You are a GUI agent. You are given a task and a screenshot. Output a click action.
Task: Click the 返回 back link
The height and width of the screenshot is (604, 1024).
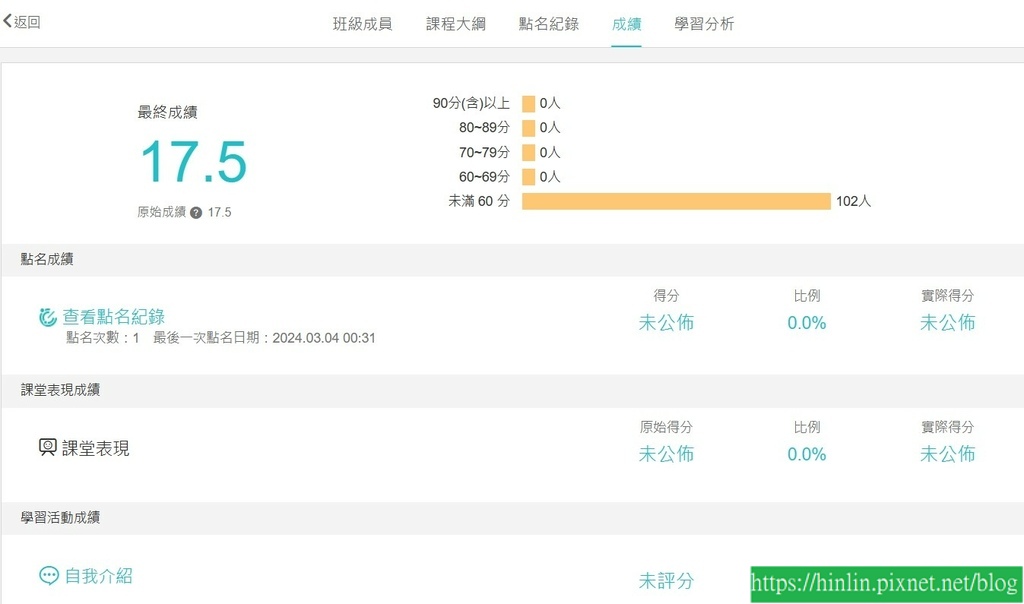point(22,22)
